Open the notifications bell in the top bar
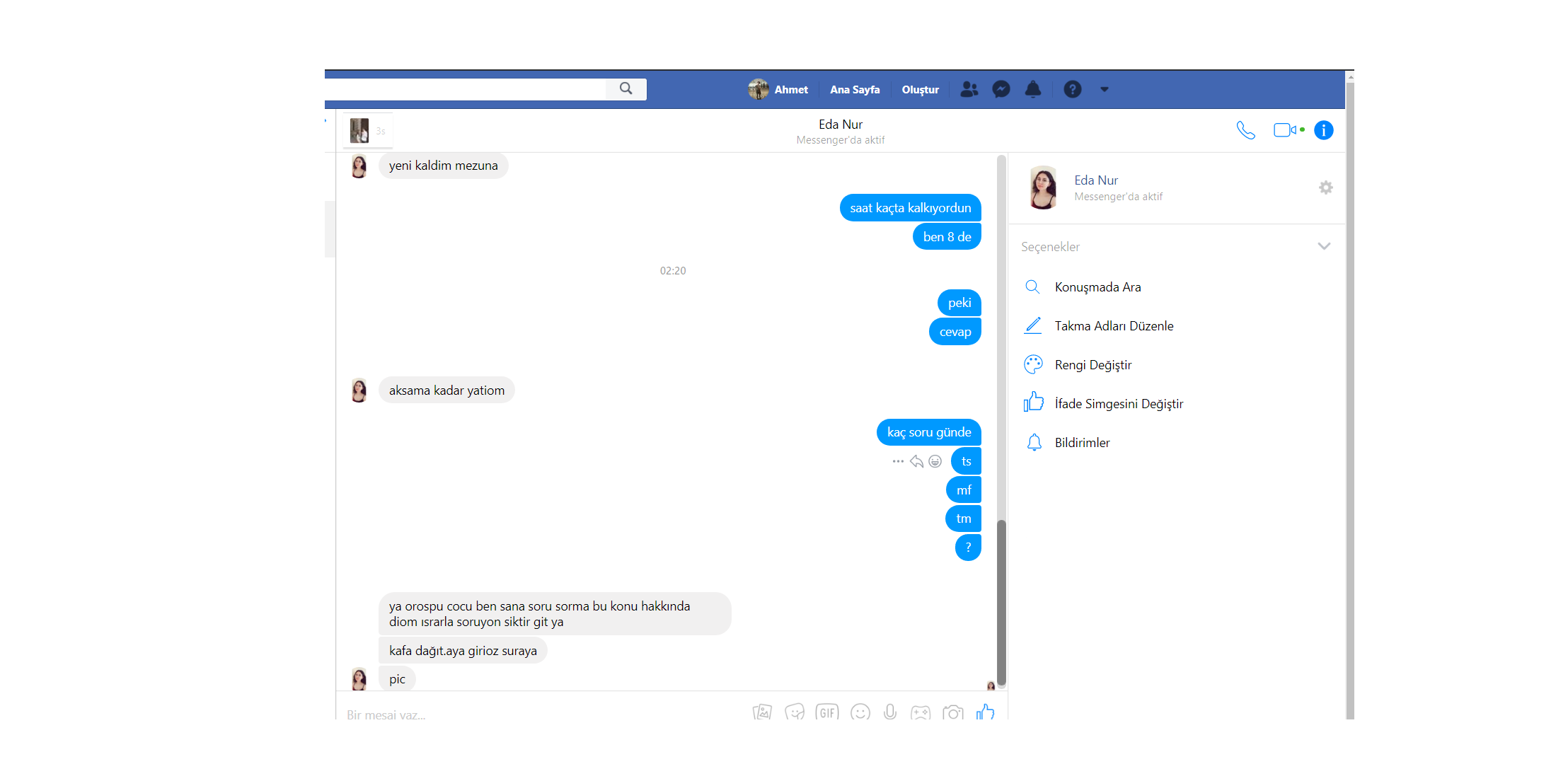 point(1033,89)
